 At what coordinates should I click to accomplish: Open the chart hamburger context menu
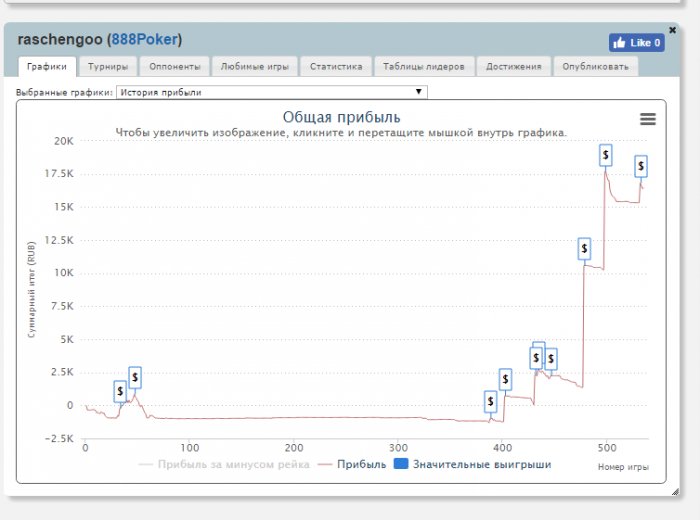pos(647,119)
